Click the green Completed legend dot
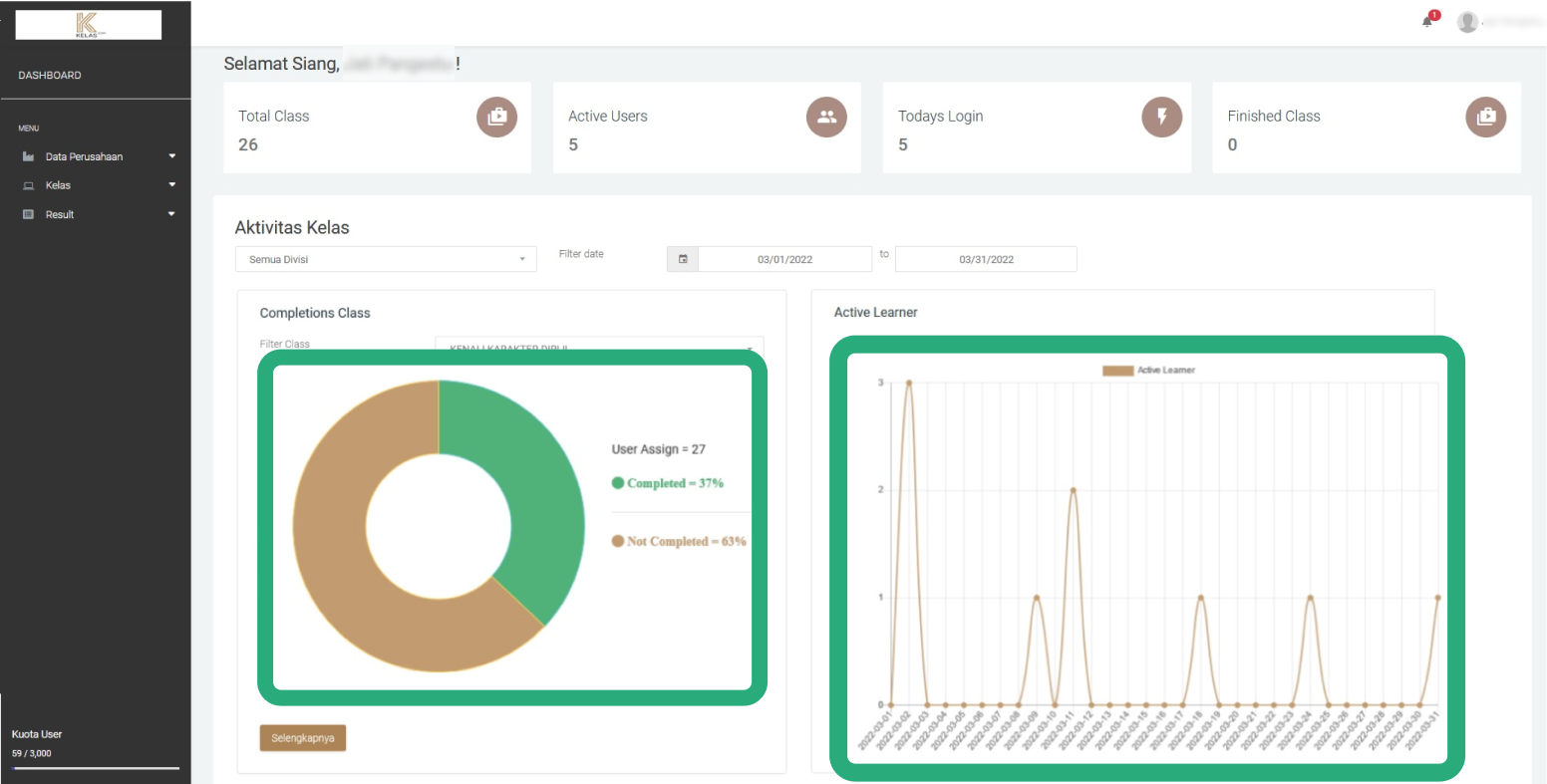 pos(618,483)
